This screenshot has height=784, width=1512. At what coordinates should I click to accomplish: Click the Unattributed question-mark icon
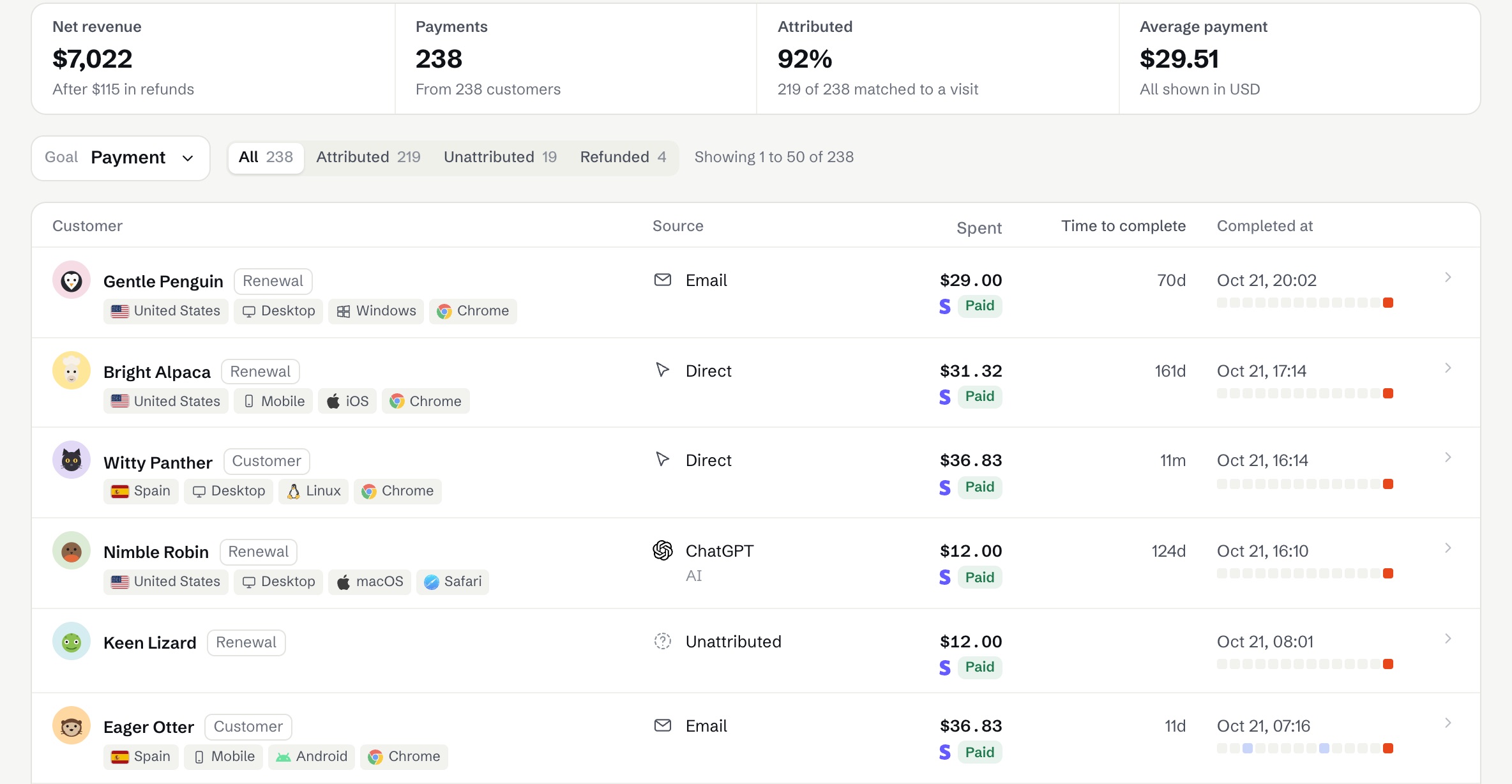[x=663, y=641]
